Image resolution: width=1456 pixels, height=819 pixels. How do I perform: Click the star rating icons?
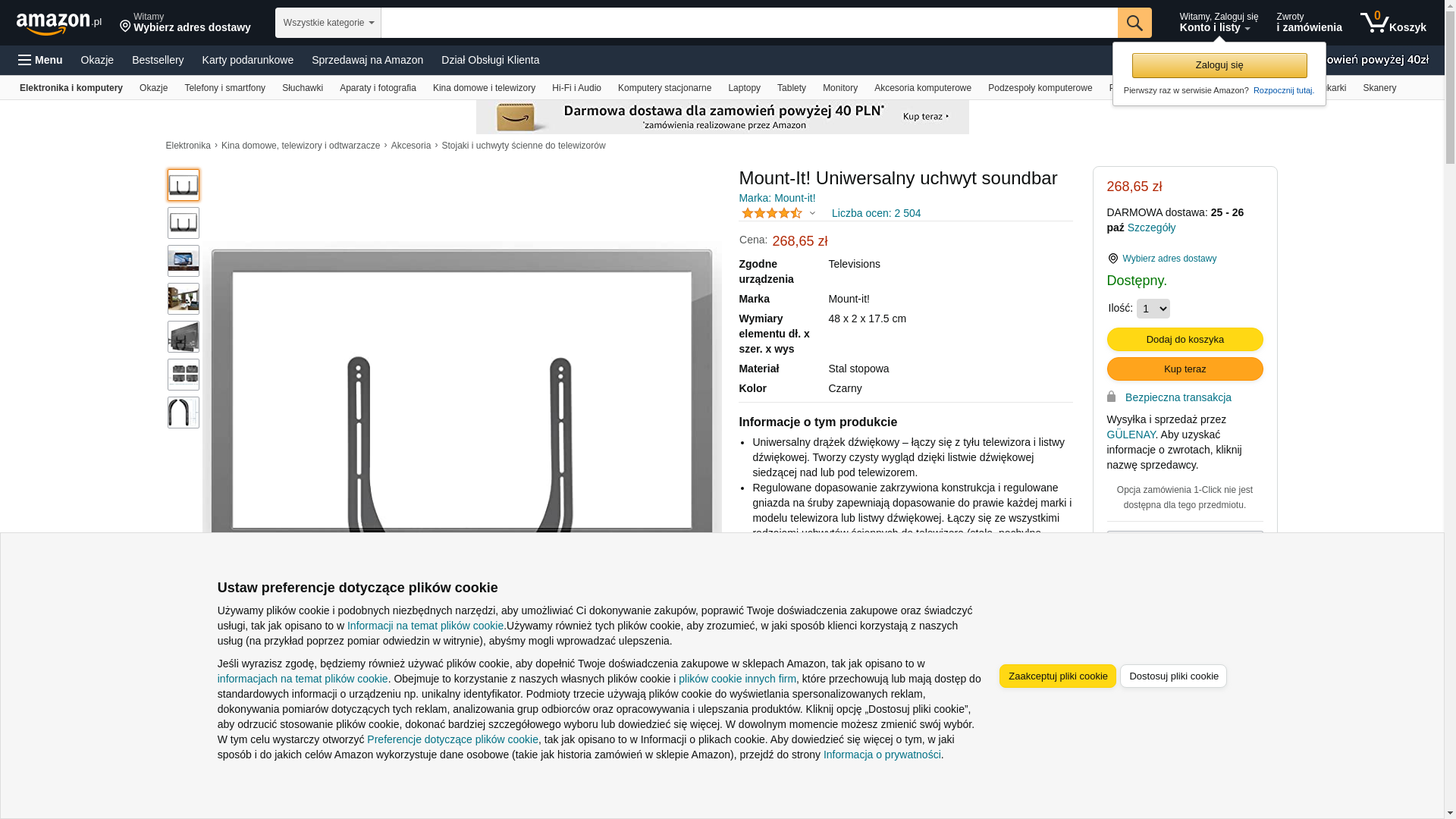click(771, 213)
